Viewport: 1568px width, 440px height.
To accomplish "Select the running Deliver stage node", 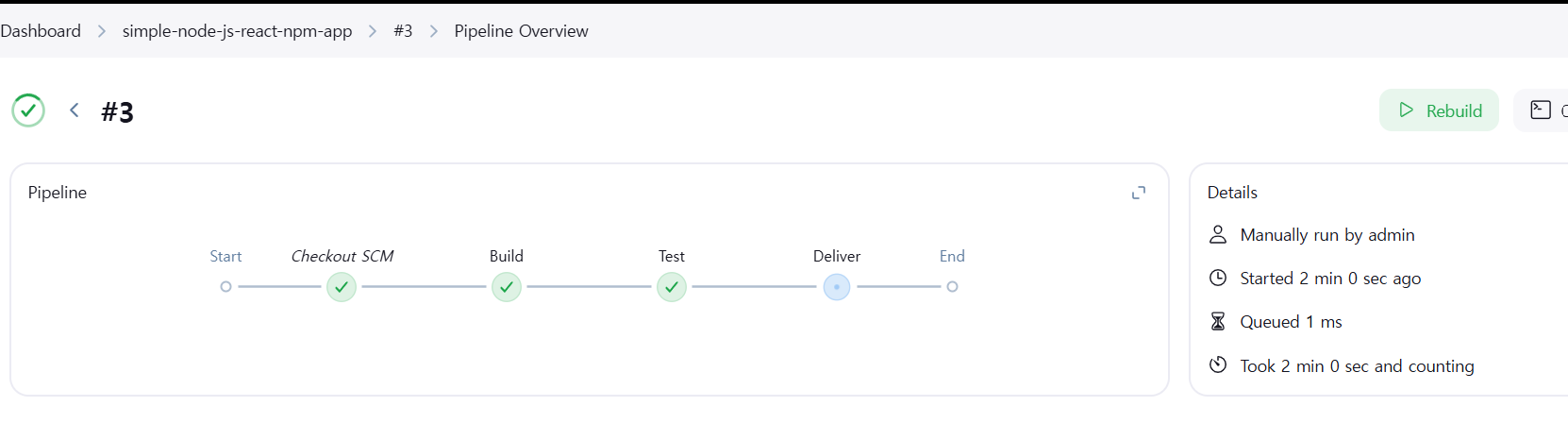I will (x=837, y=287).
